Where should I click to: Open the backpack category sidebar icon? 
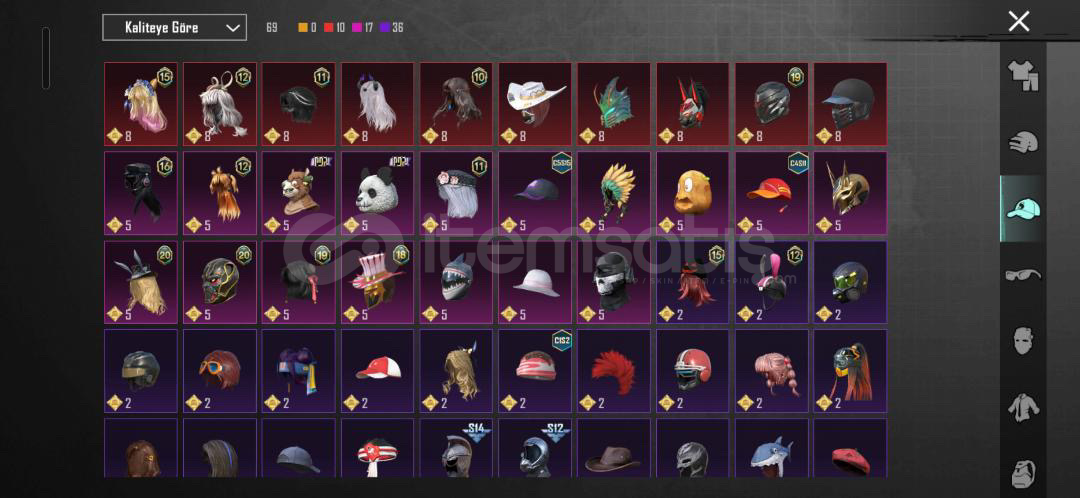coord(1022,473)
